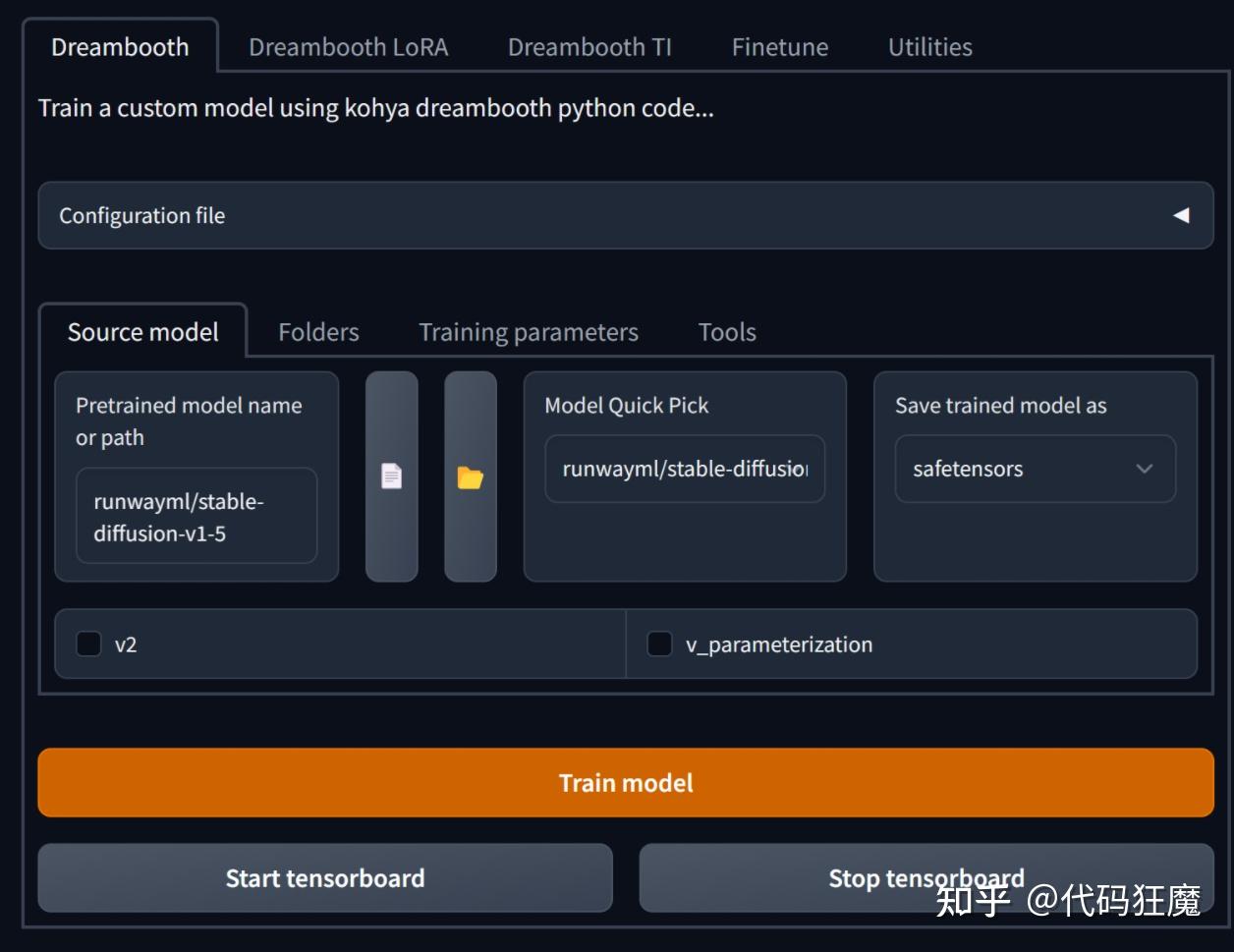Click the yellow folder browse icon
This screenshot has width=1234, height=952.
coord(471,476)
